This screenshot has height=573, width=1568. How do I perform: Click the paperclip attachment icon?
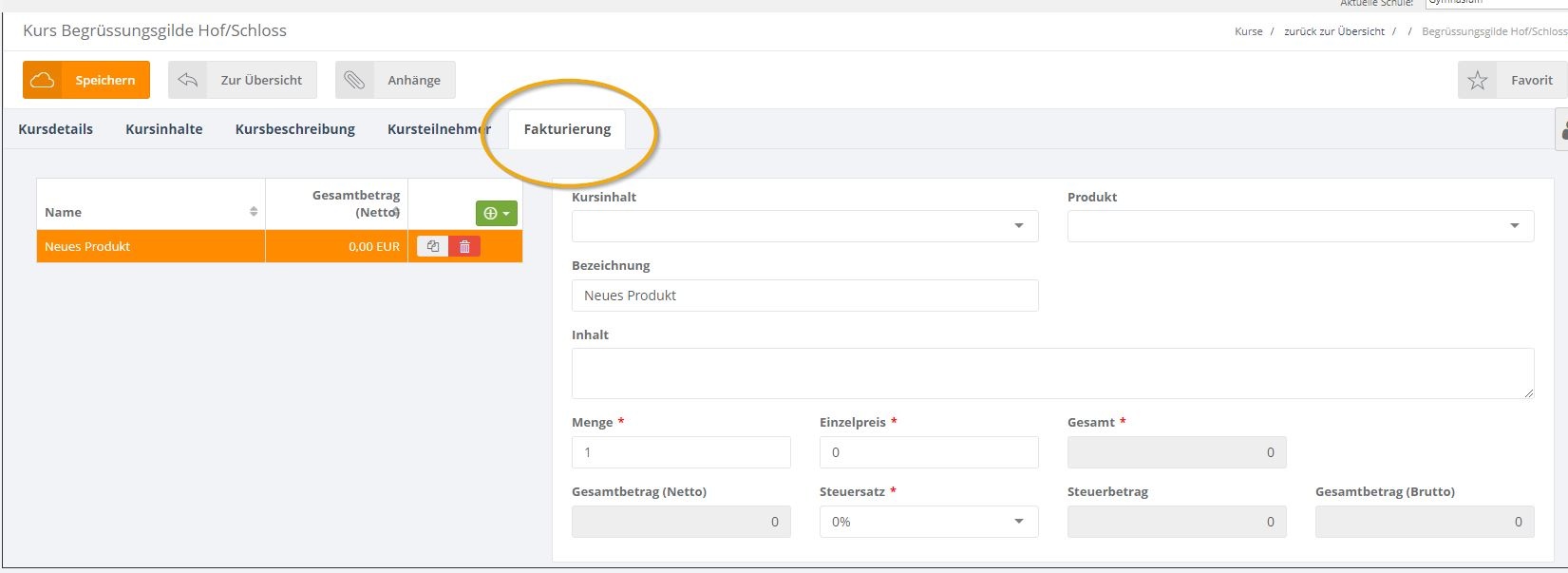(x=354, y=80)
